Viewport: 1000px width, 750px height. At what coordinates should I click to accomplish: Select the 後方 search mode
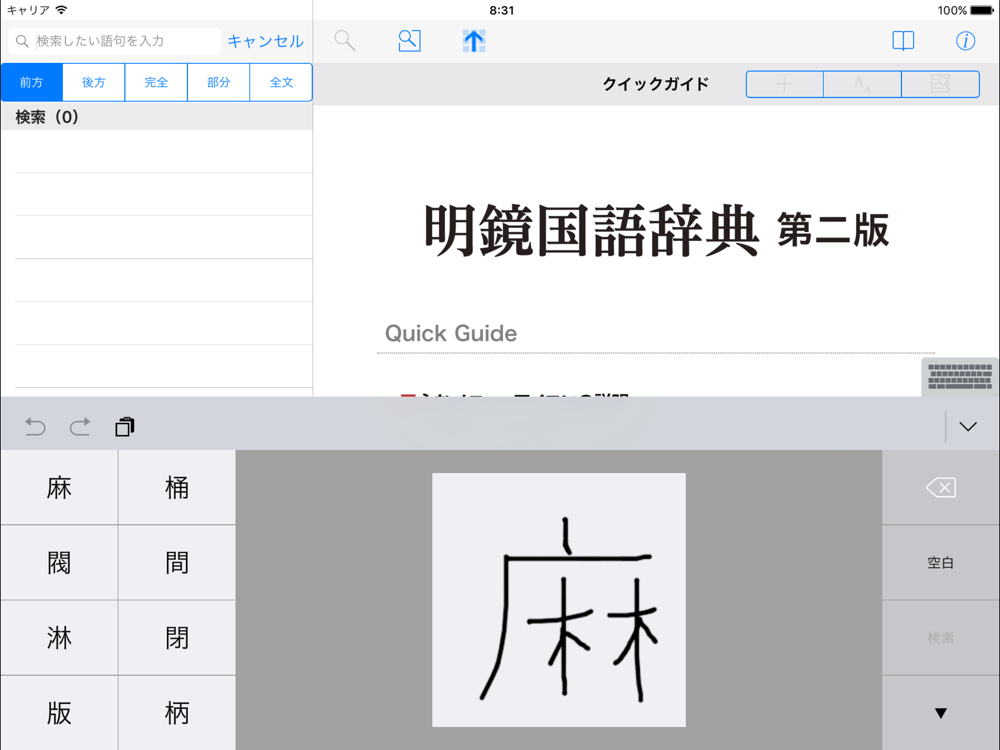[94, 83]
